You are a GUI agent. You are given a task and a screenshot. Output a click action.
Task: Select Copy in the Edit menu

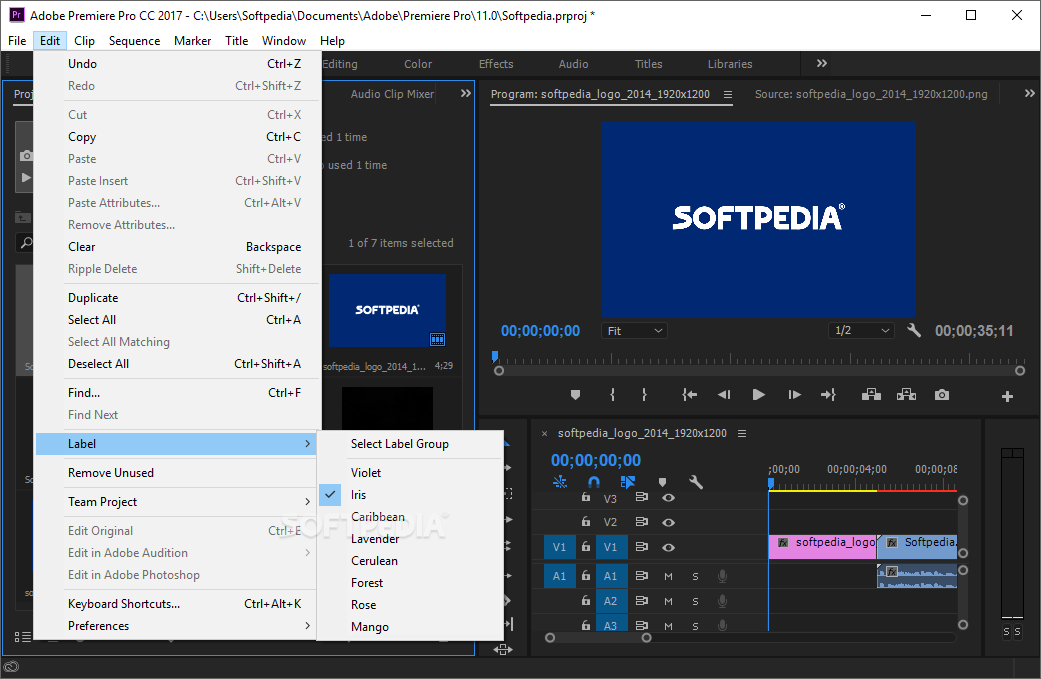pos(177,137)
